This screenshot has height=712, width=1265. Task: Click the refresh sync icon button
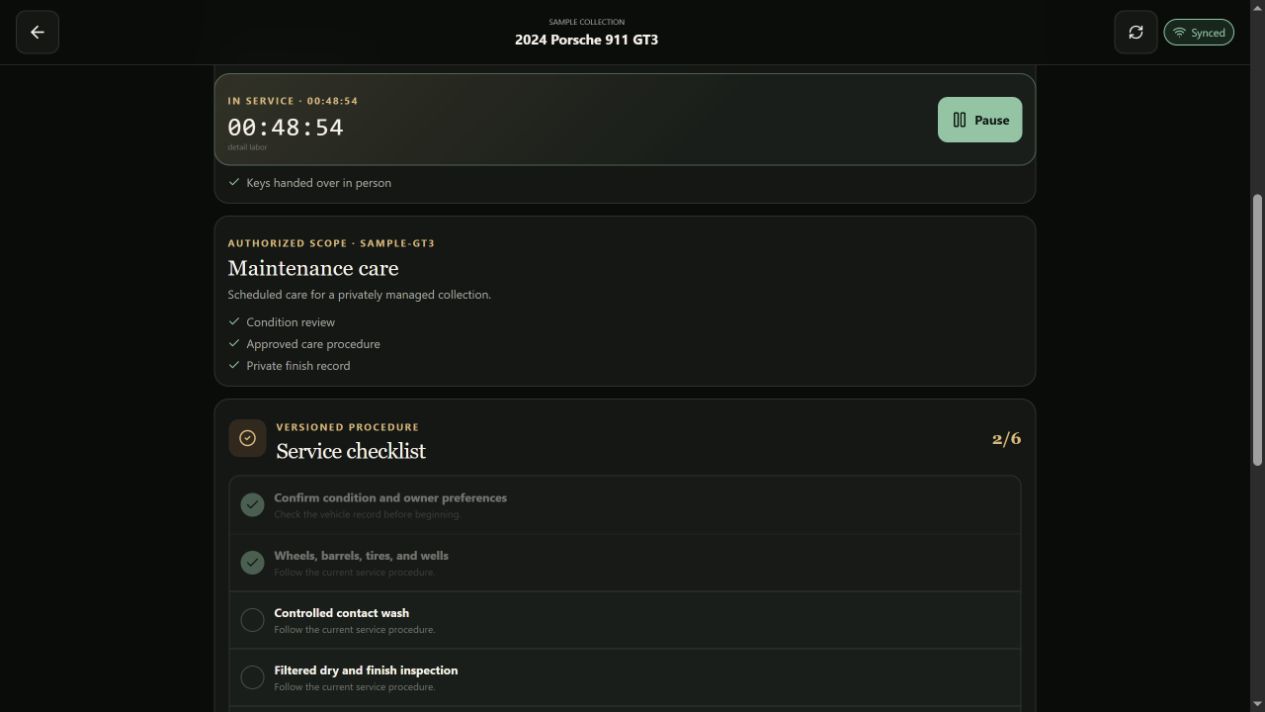(x=1135, y=32)
